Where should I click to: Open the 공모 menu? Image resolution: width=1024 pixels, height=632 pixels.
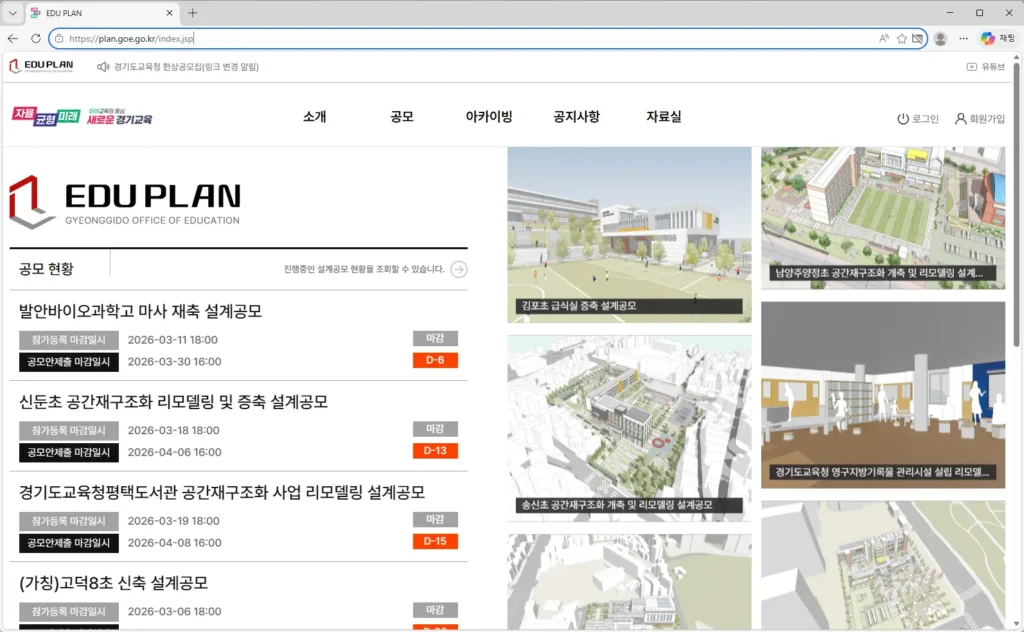click(x=400, y=116)
